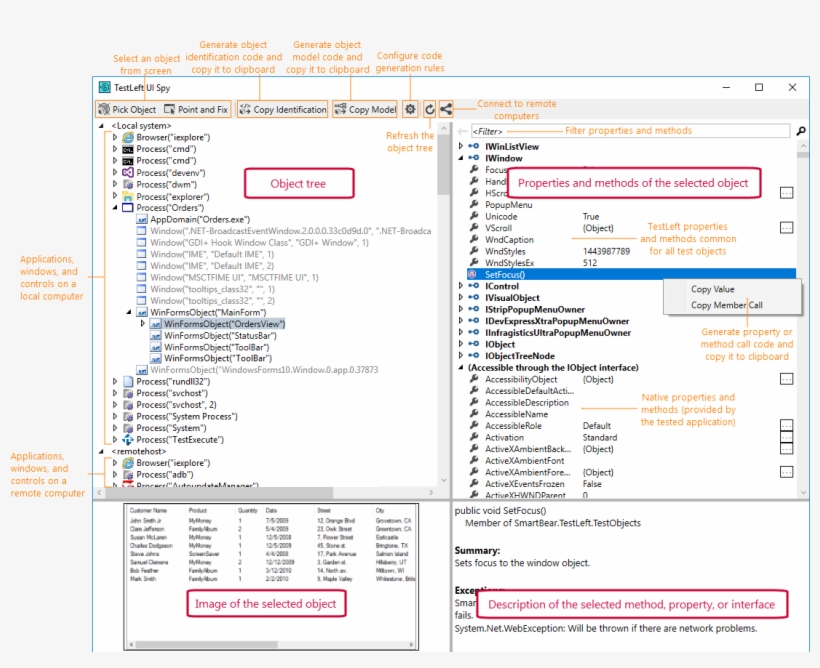
Task: Click the Point and Fix button
Action: [x=196, y=109]
